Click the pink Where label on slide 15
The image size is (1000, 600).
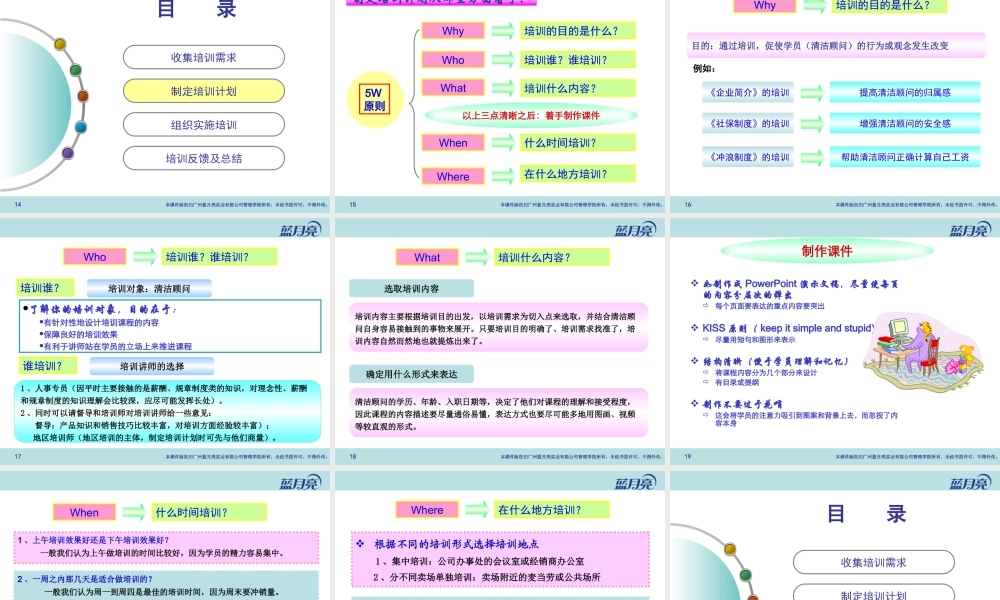click(x=453, y=176)
